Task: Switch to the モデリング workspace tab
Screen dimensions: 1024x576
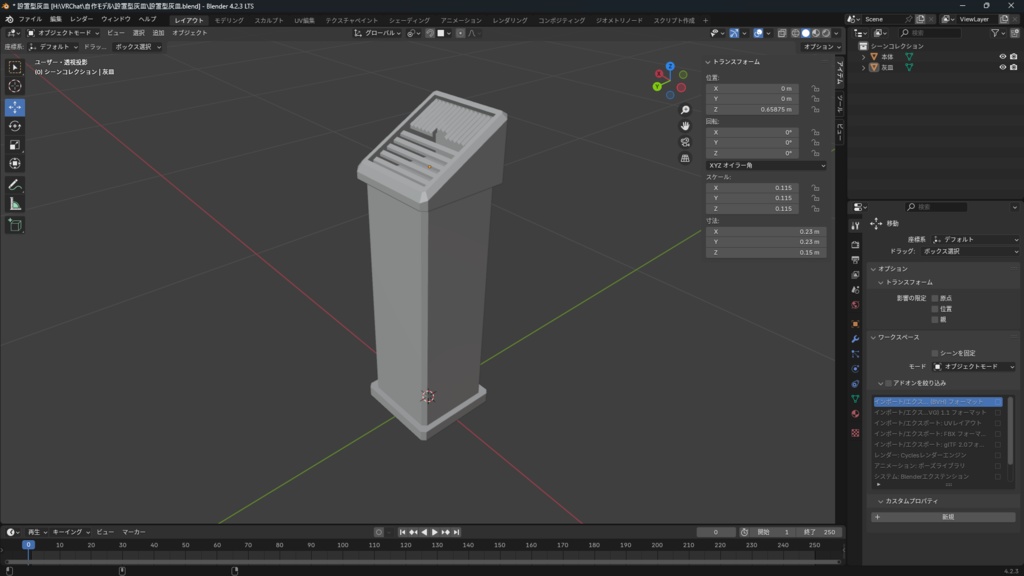Action: [x=229, y=20]
